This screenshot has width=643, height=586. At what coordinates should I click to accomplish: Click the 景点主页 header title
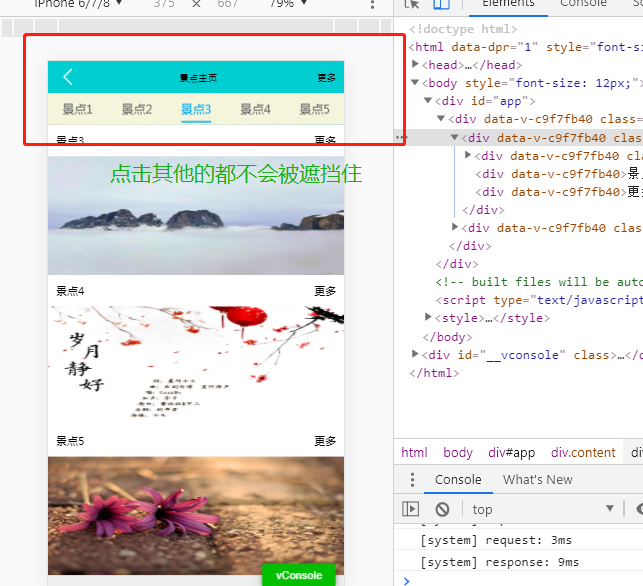tap(198, 78)
